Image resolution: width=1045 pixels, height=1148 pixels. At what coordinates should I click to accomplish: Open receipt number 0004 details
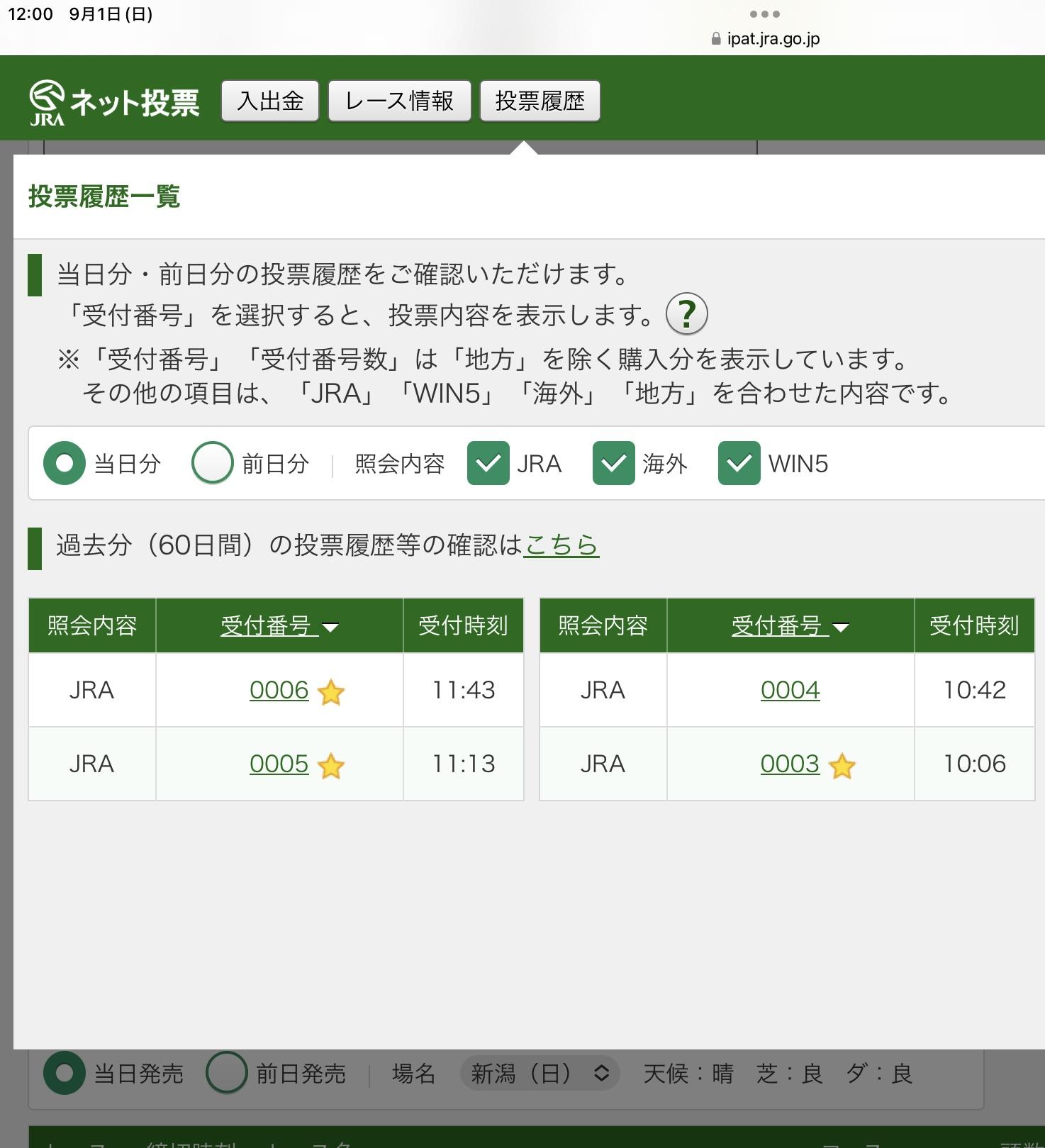790,690
